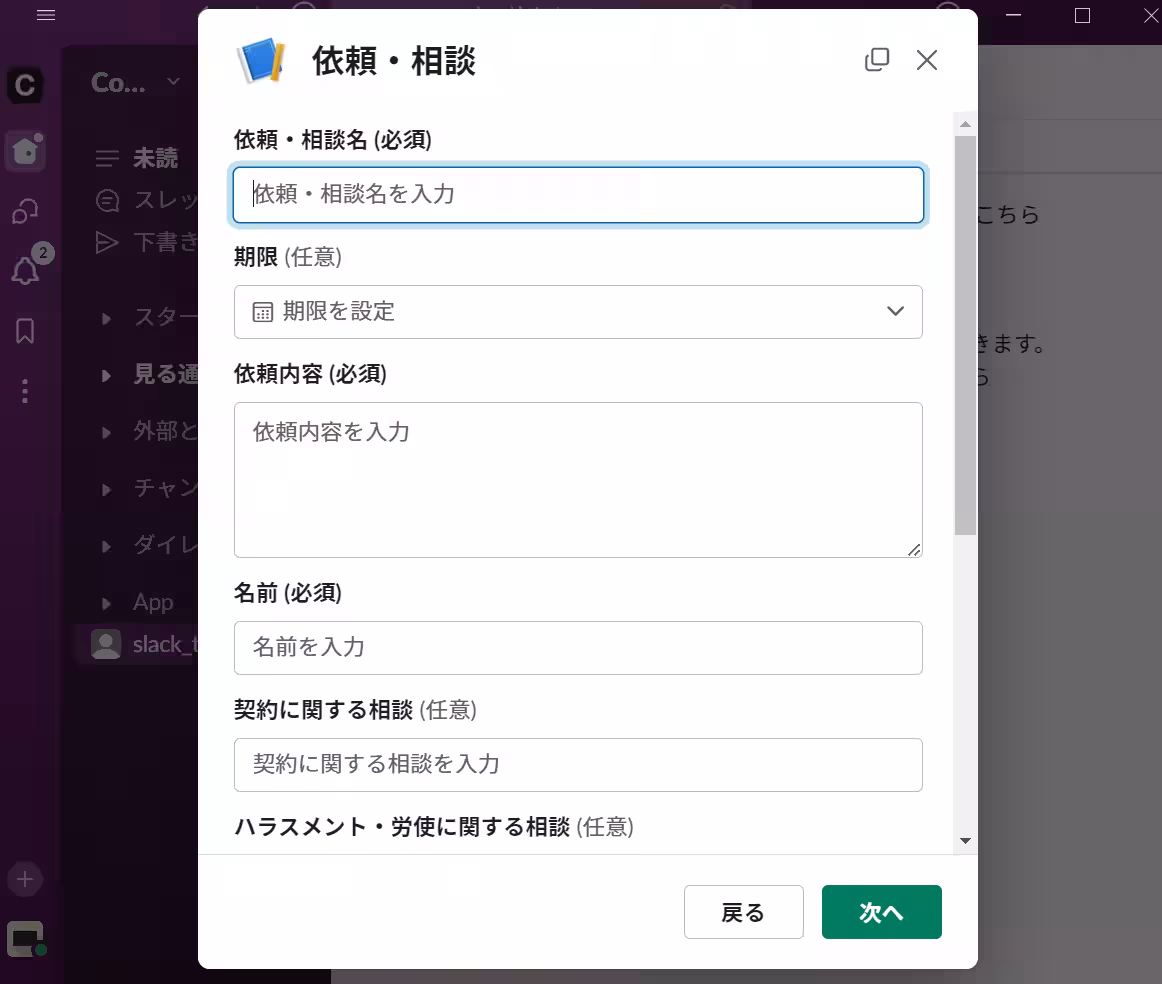Open the minimized huddle icon at bottom left
1162x984 pixels.
coord(24,938)
